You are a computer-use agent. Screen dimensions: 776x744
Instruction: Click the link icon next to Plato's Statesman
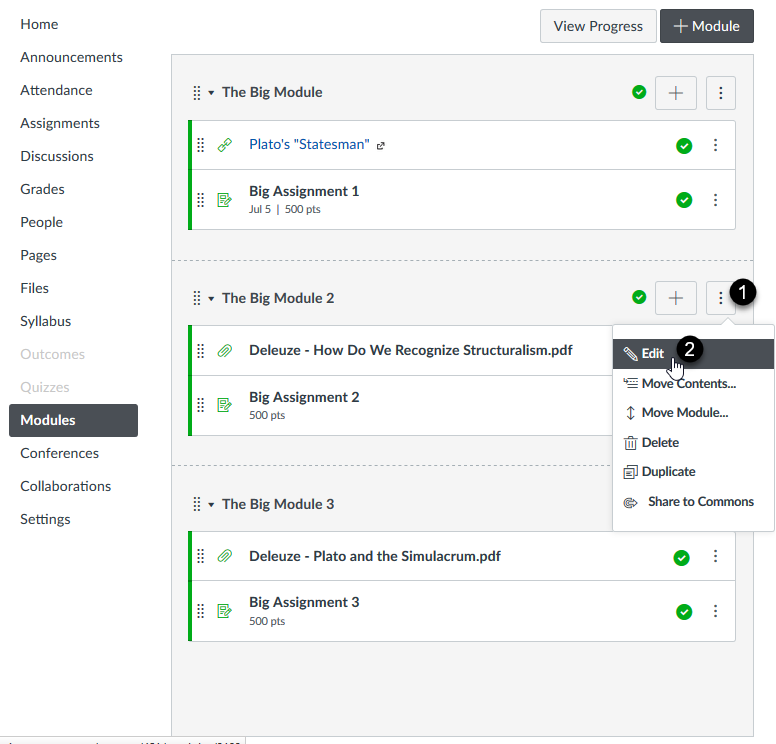[225, 145]
